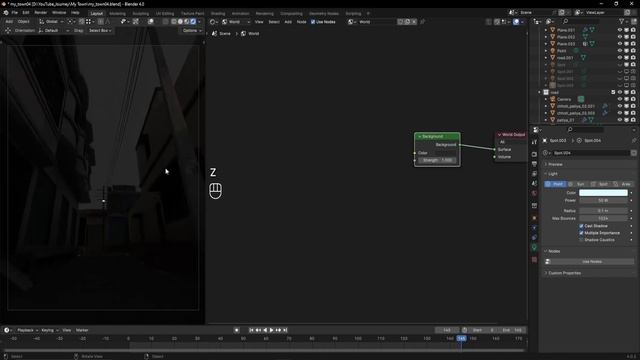
Task: Select Sun light type button
Action: point(578,184)
